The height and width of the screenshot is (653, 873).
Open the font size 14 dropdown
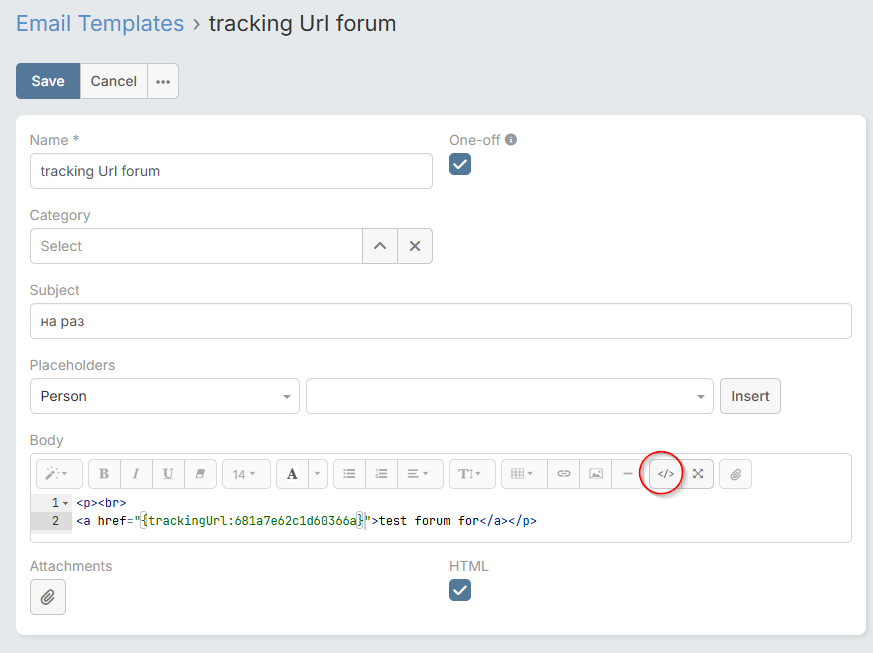[x=246, y=474]
